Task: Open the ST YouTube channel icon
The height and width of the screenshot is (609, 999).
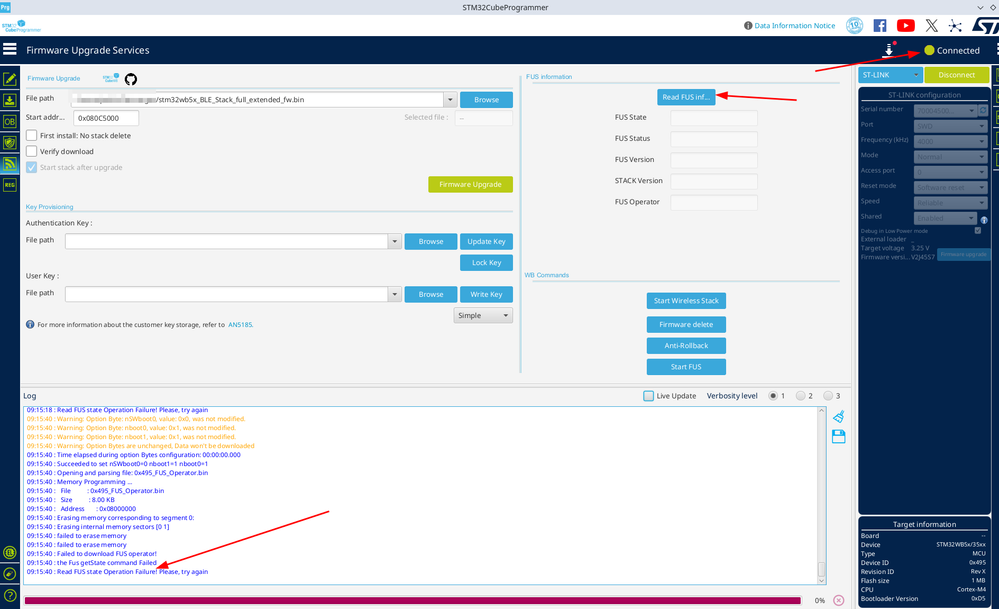Action: (905, 25)
